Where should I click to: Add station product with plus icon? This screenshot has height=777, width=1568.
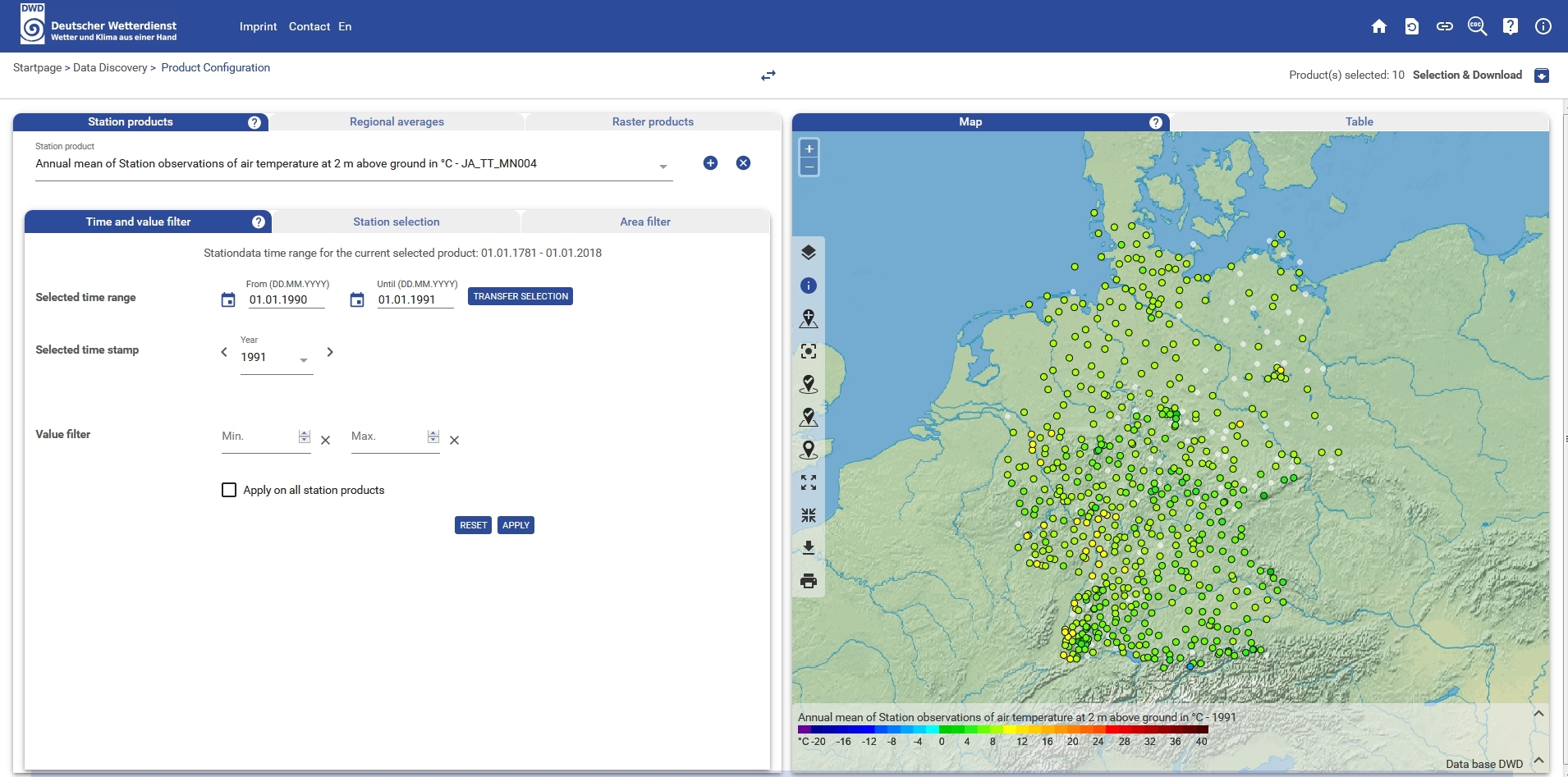click(x=711, y=163)
